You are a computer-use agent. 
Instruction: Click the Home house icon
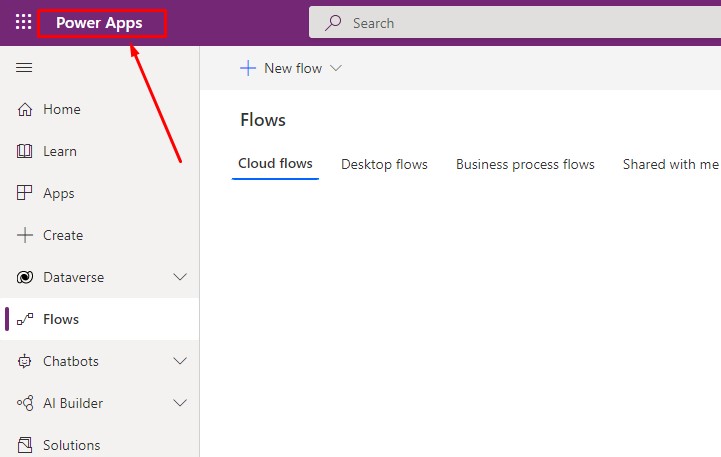25,109
